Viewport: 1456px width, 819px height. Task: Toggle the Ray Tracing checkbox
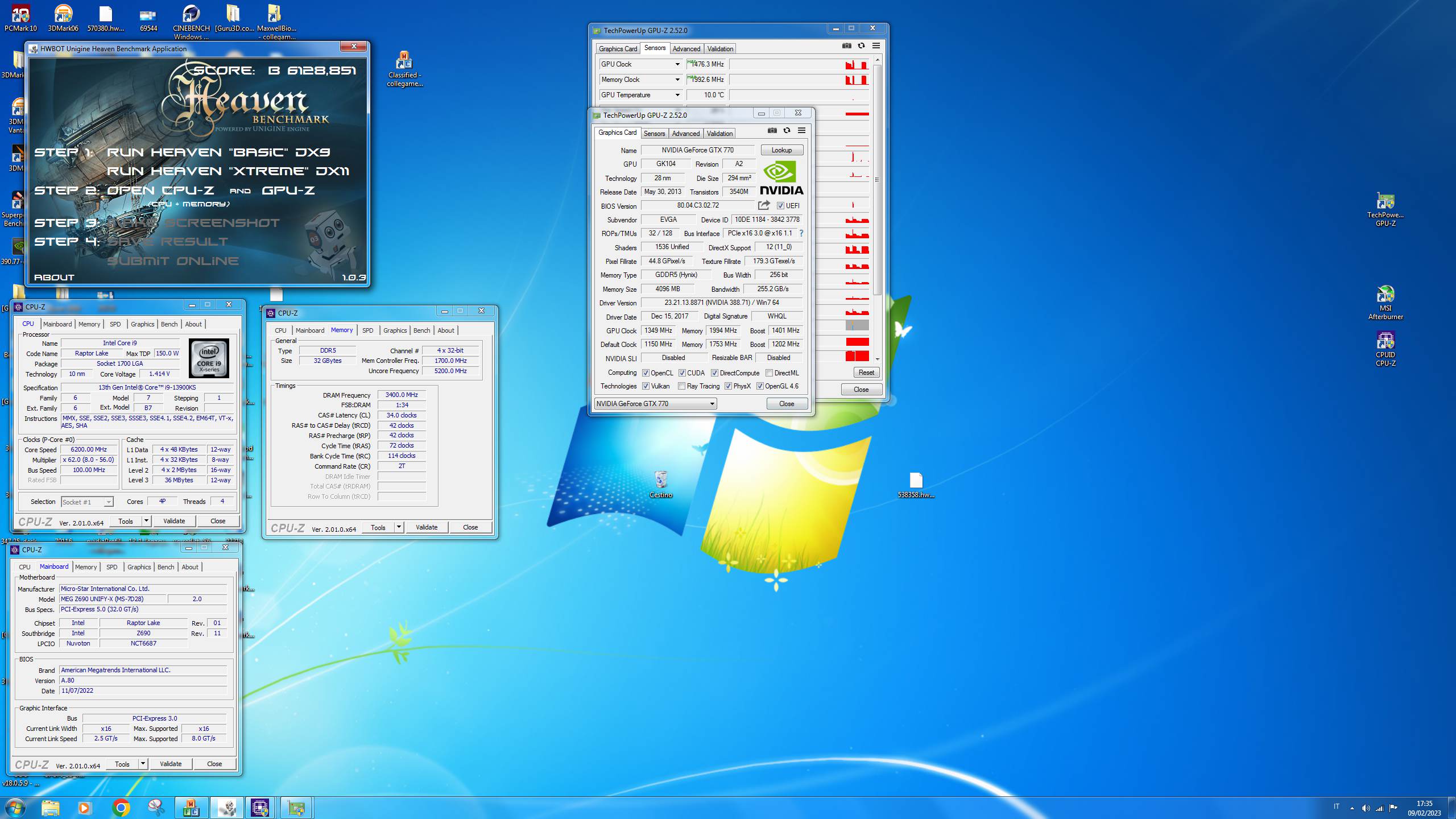[x=682, y=386]
